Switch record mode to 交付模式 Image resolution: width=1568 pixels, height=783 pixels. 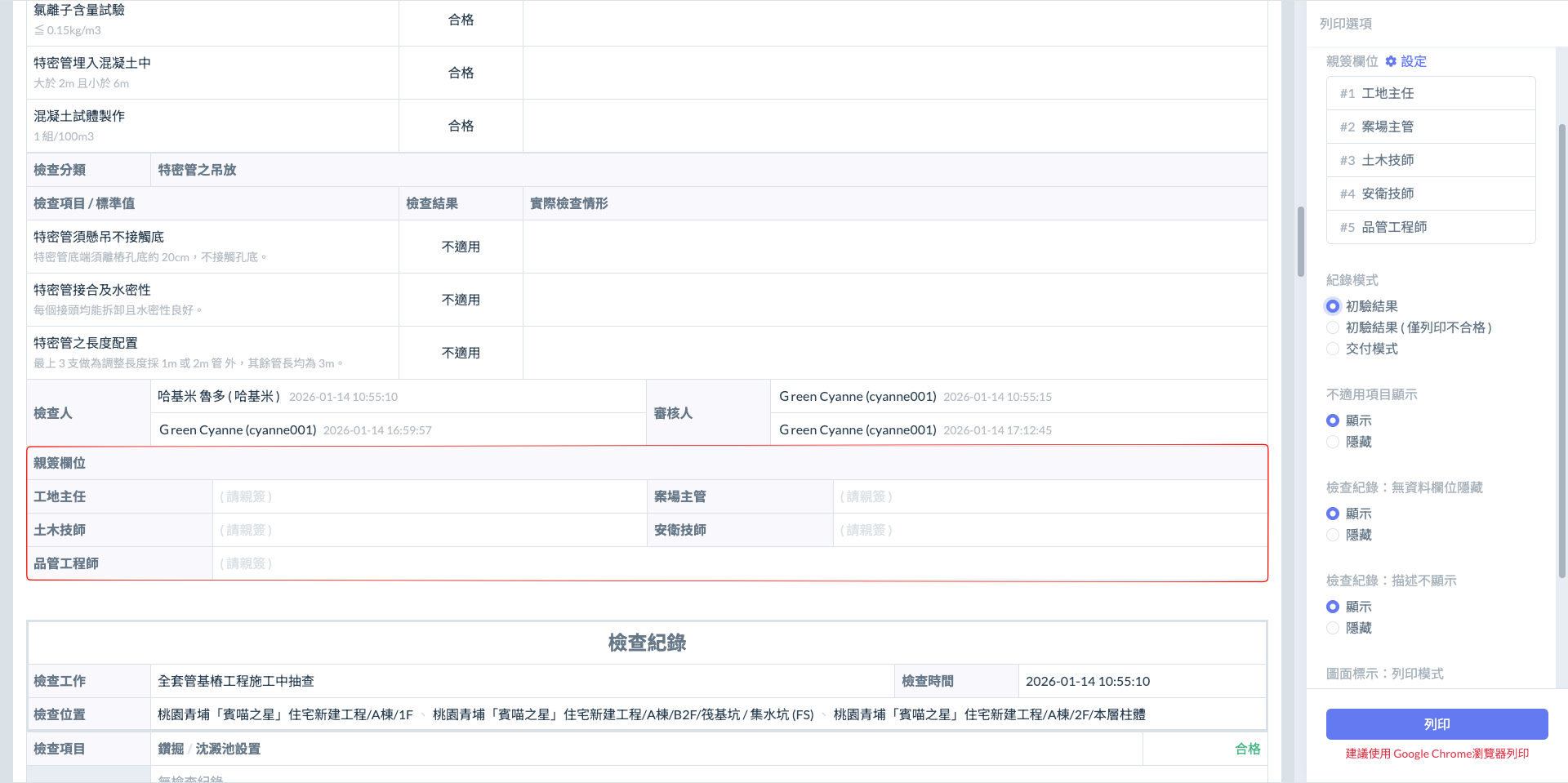(1333, 349)
